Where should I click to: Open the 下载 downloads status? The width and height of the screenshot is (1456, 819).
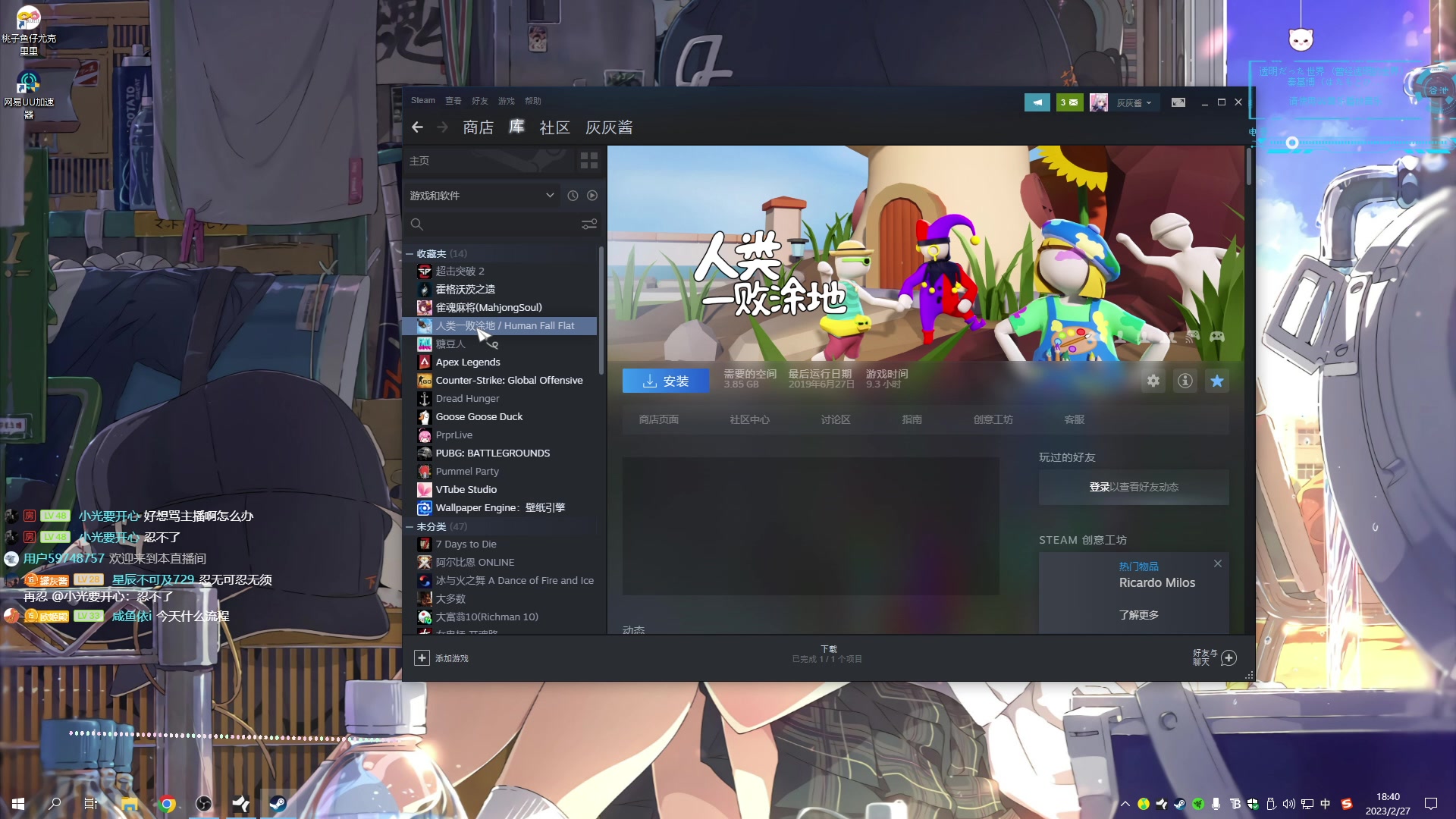coord(827,654)
